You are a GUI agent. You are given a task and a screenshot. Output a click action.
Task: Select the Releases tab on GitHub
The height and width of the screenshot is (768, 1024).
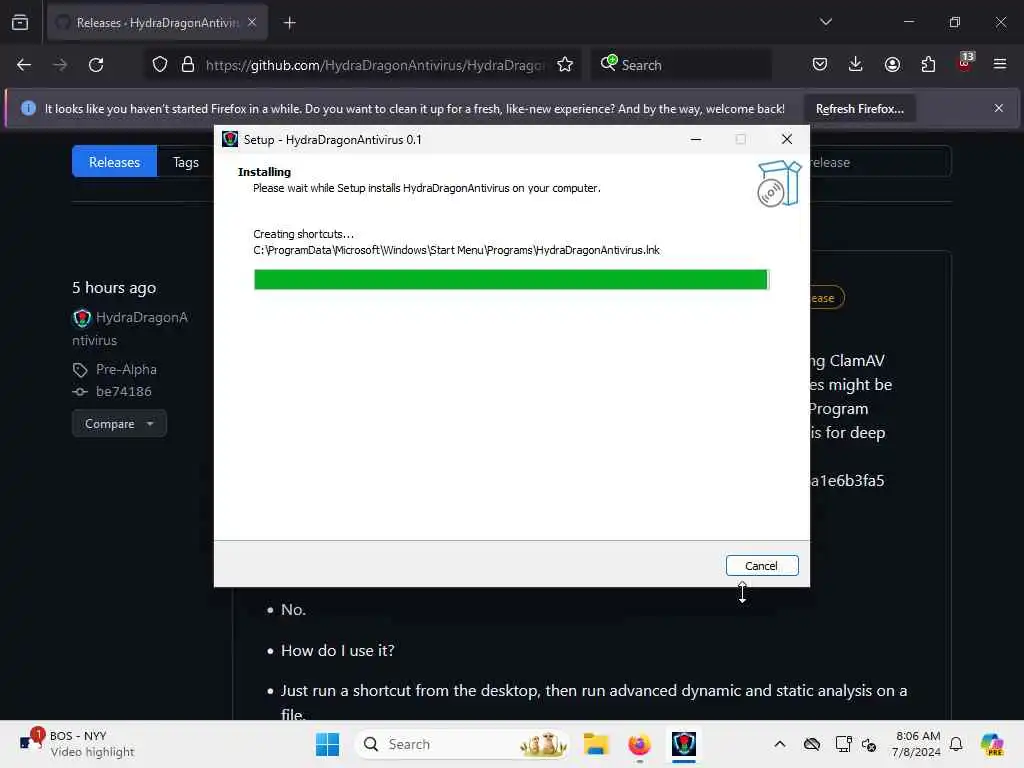tap(114, 162)
